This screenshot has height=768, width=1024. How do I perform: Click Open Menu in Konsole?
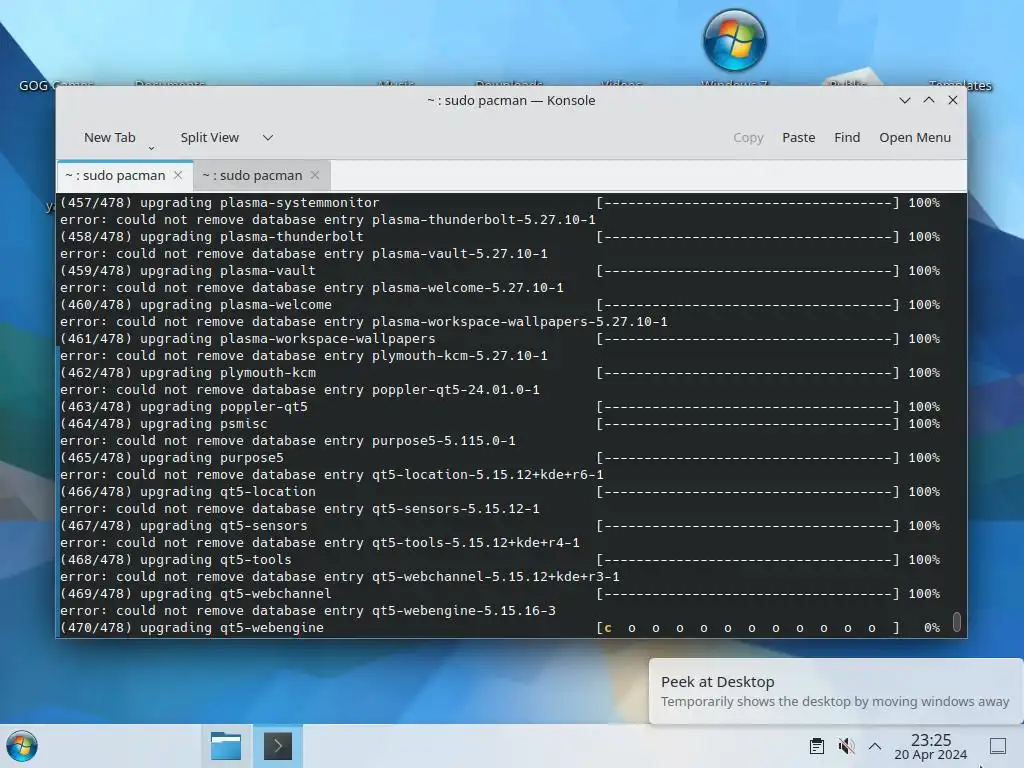915,138
